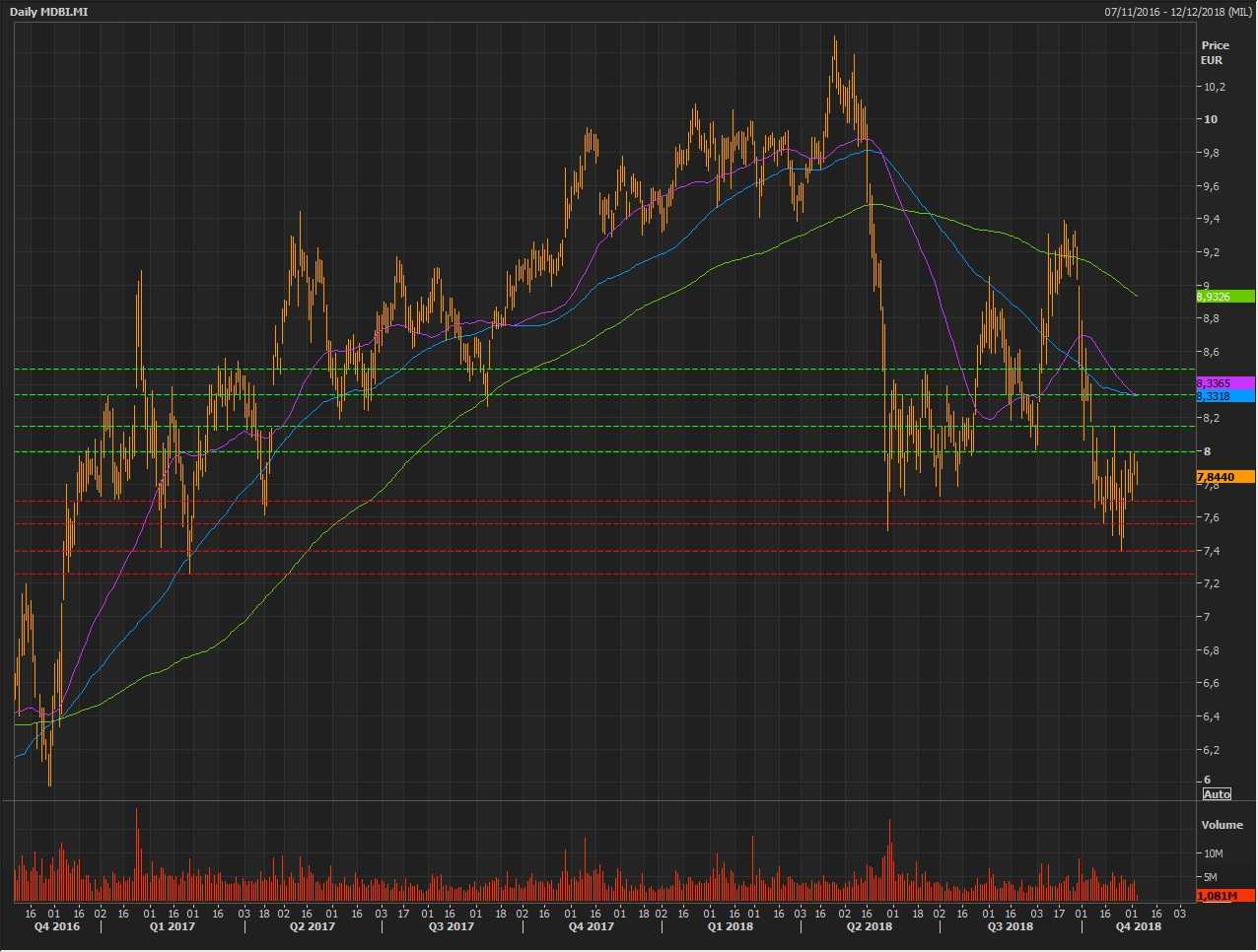The image size is (1258, 952).
Task: Select the green 8,9326 moving average tag
Action: click(x=1223, y=297)
